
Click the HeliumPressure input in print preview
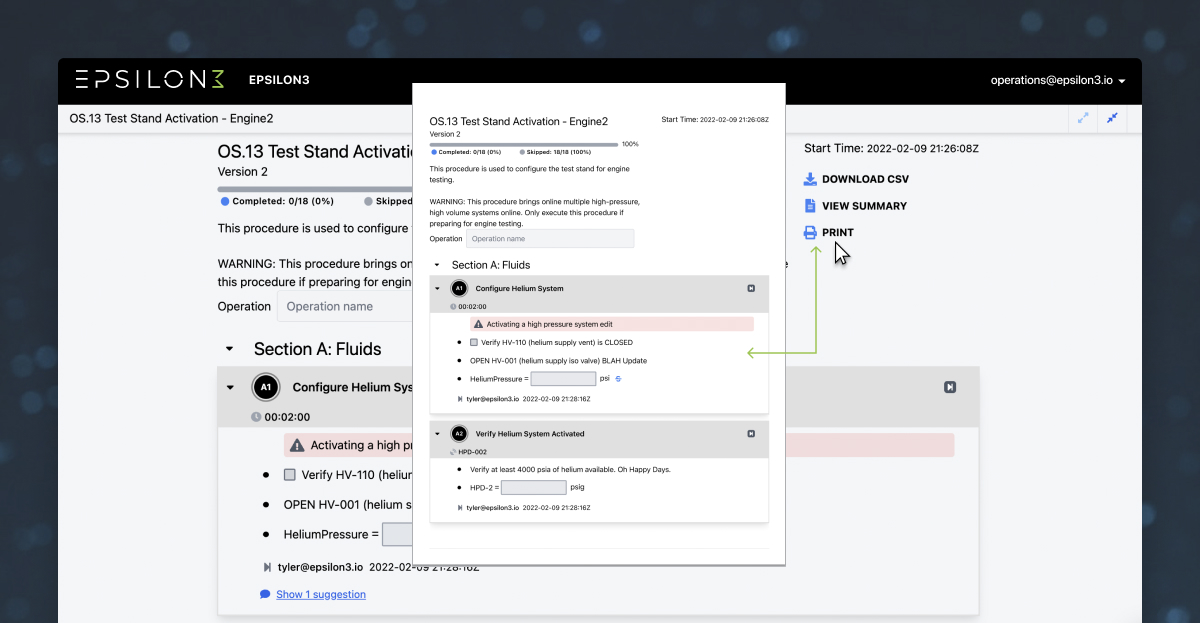(x=563, y=379)
